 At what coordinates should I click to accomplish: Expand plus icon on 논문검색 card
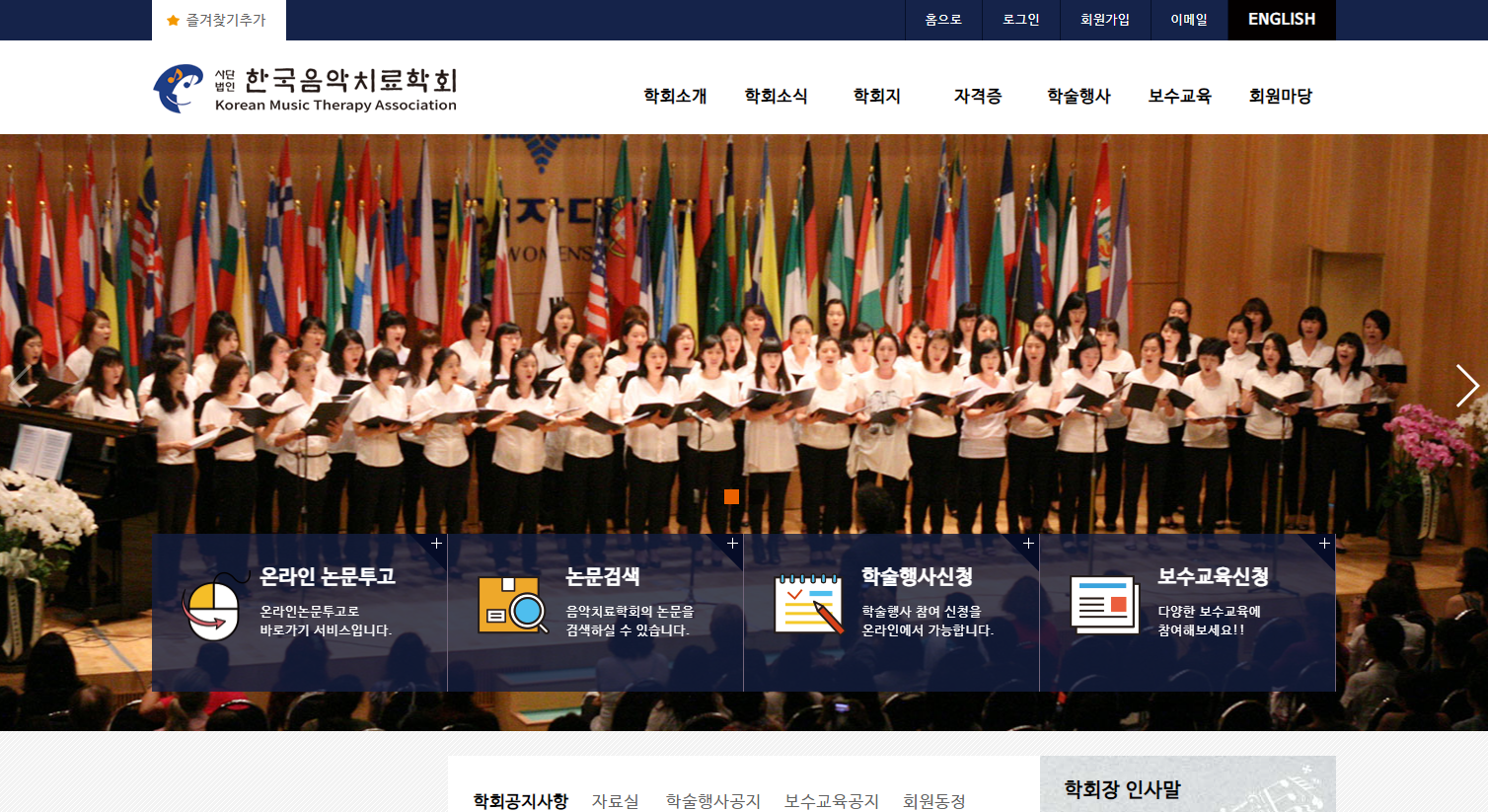732,544
